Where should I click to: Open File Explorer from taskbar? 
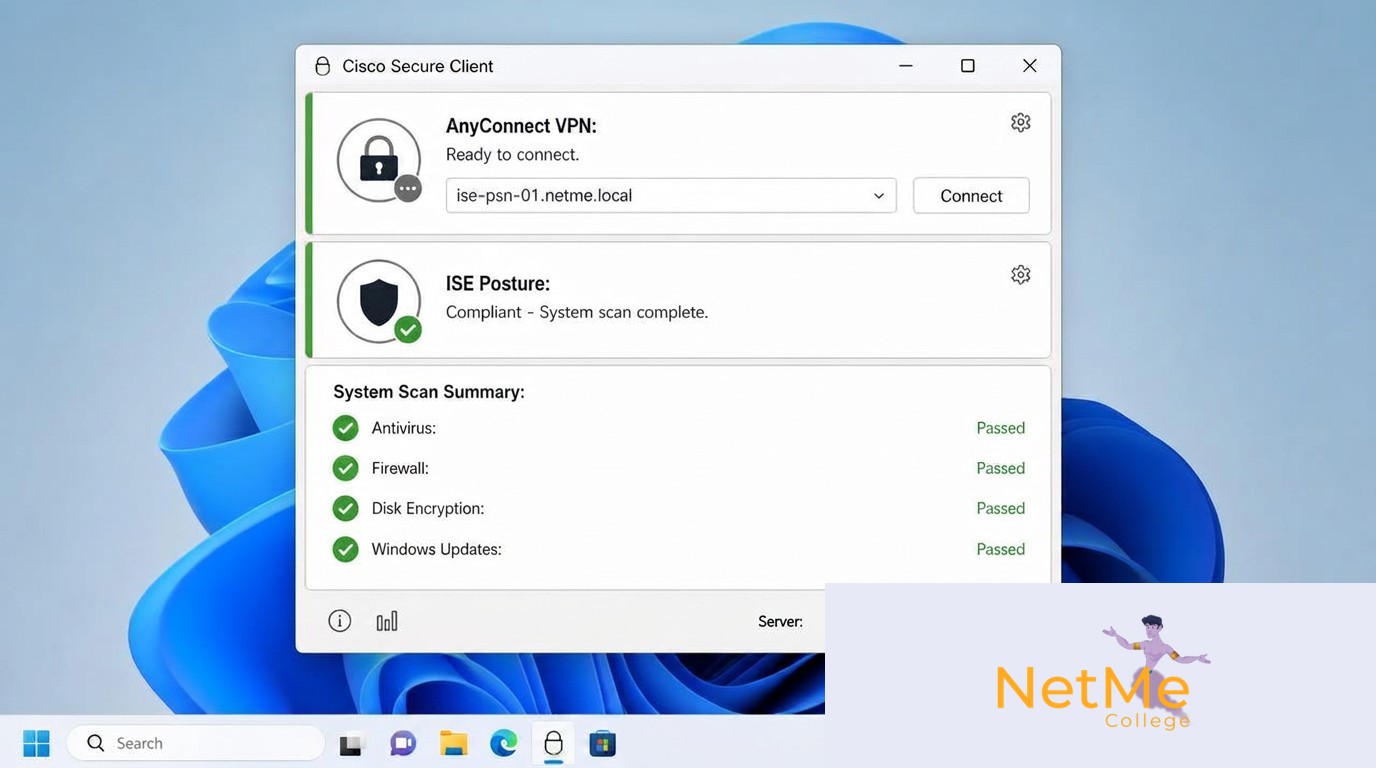[453, 743]
